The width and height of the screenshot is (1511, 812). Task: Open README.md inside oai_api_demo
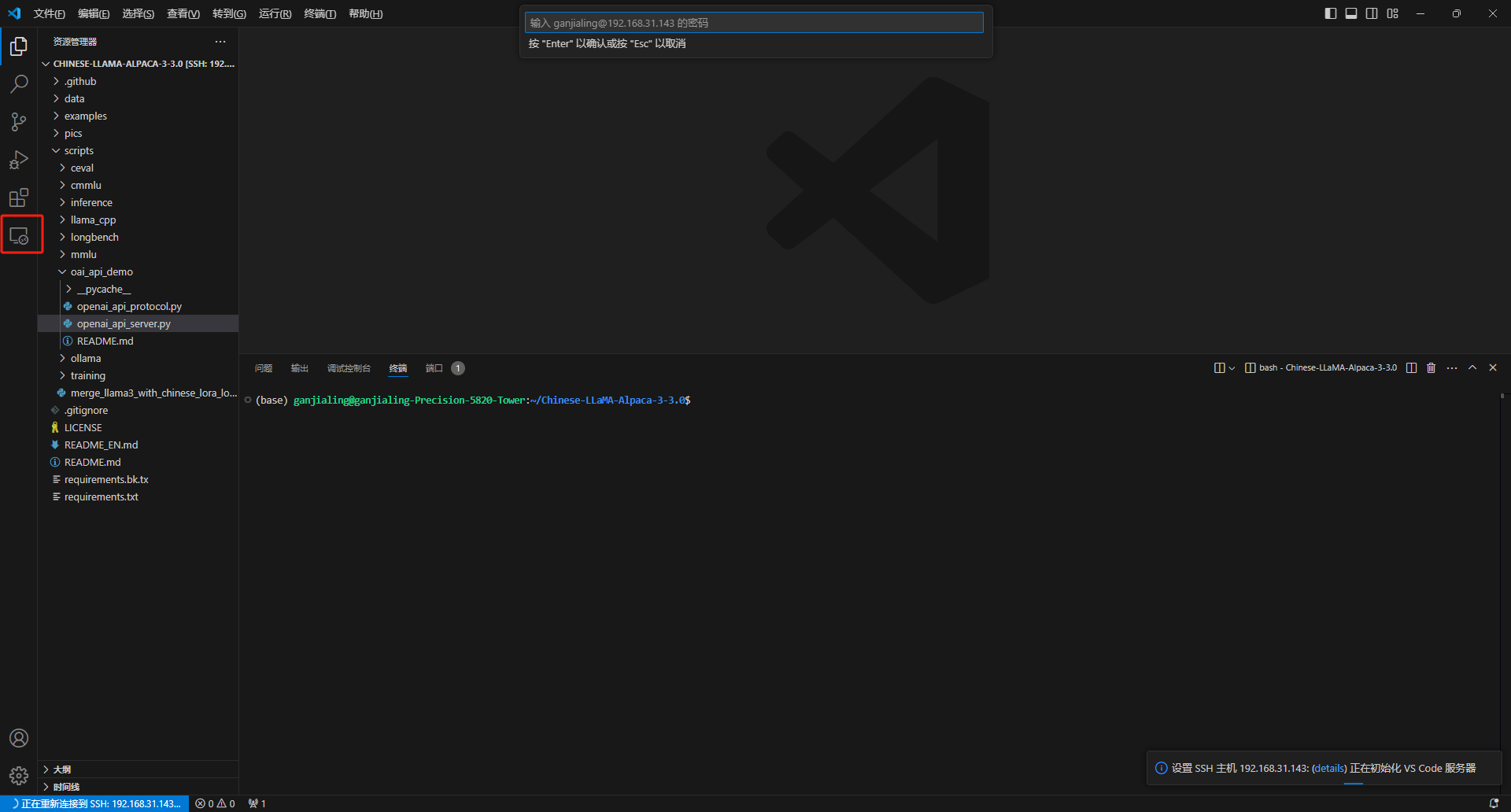(x=138, y=341)
